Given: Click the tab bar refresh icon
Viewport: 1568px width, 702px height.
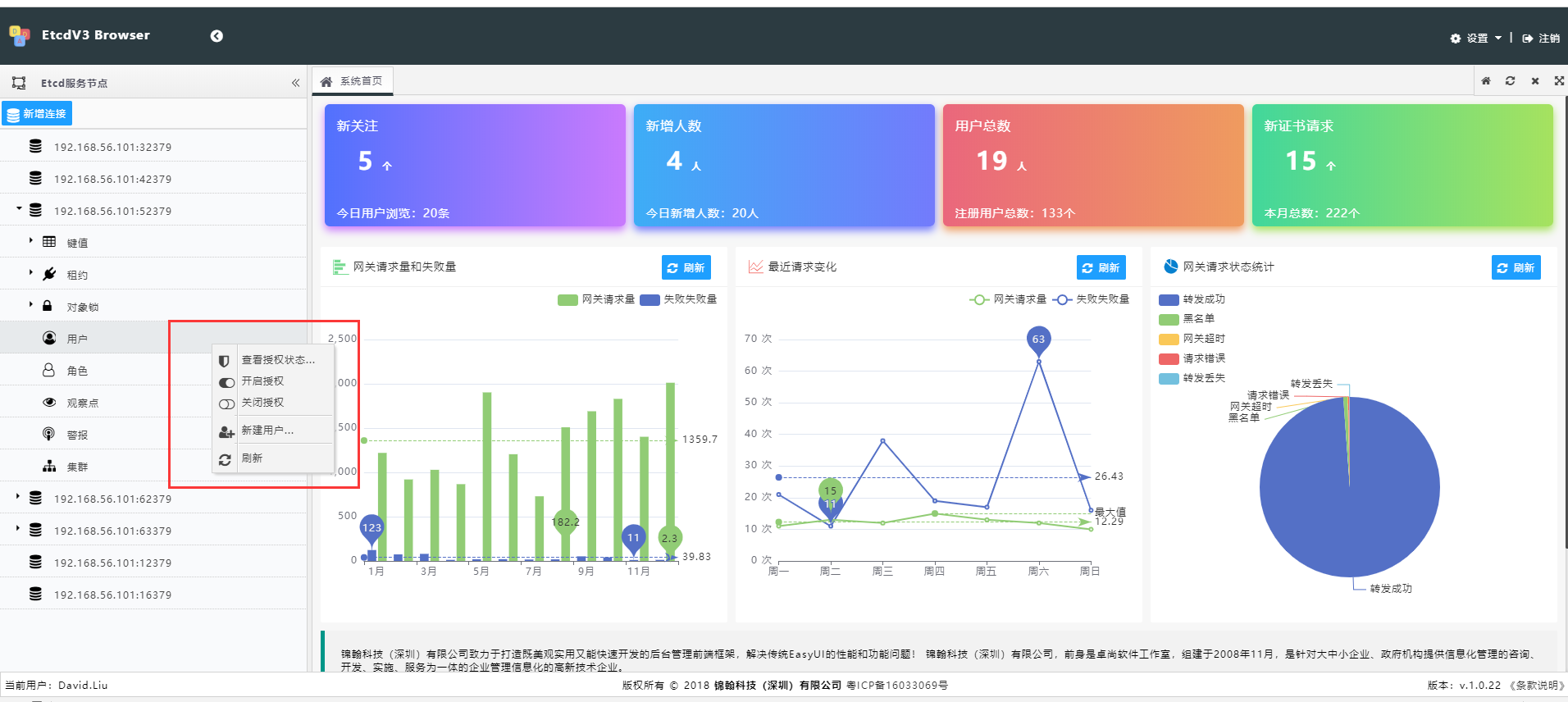Looking at the screenshot, I should [1510, 81].
